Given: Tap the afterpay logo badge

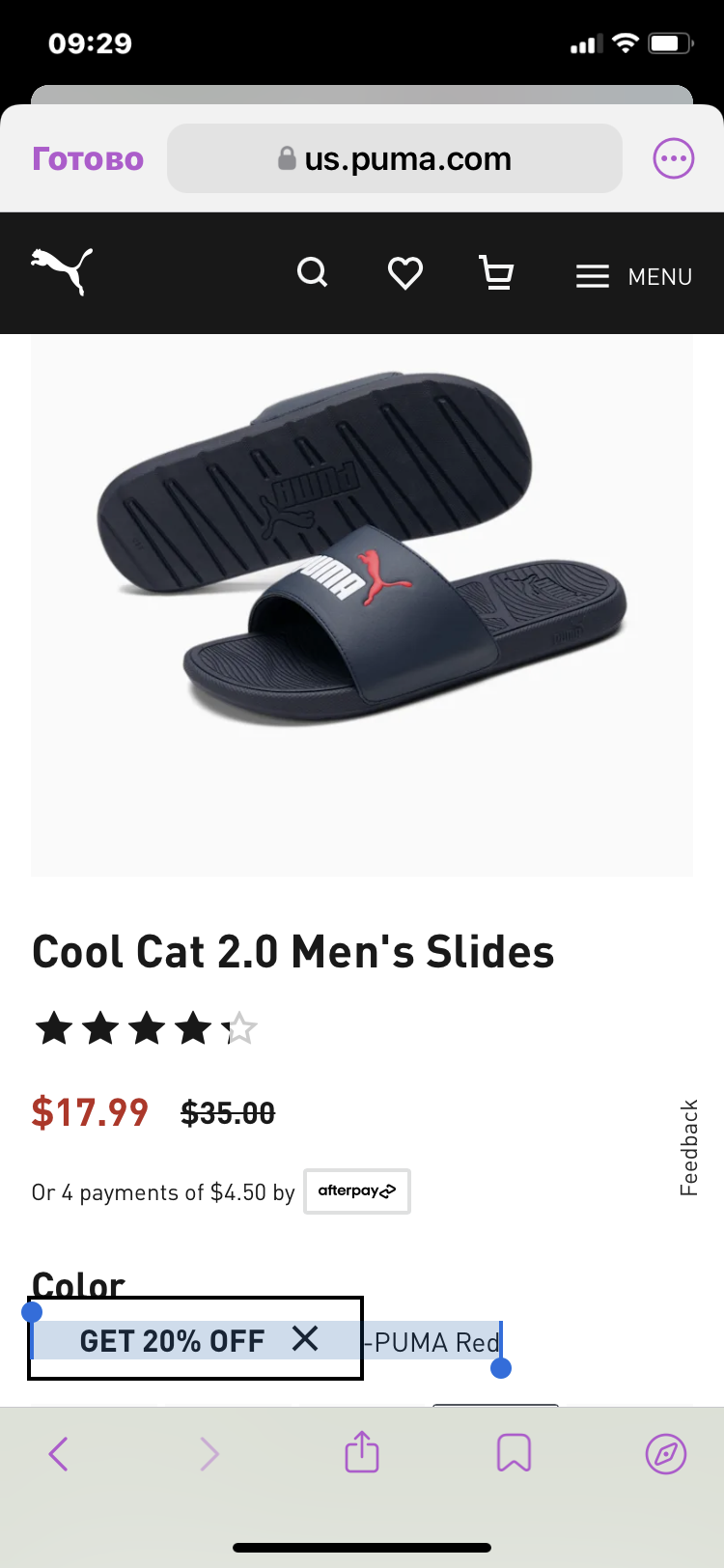Looking at the screenshot, I should [x=357, y=1191].
